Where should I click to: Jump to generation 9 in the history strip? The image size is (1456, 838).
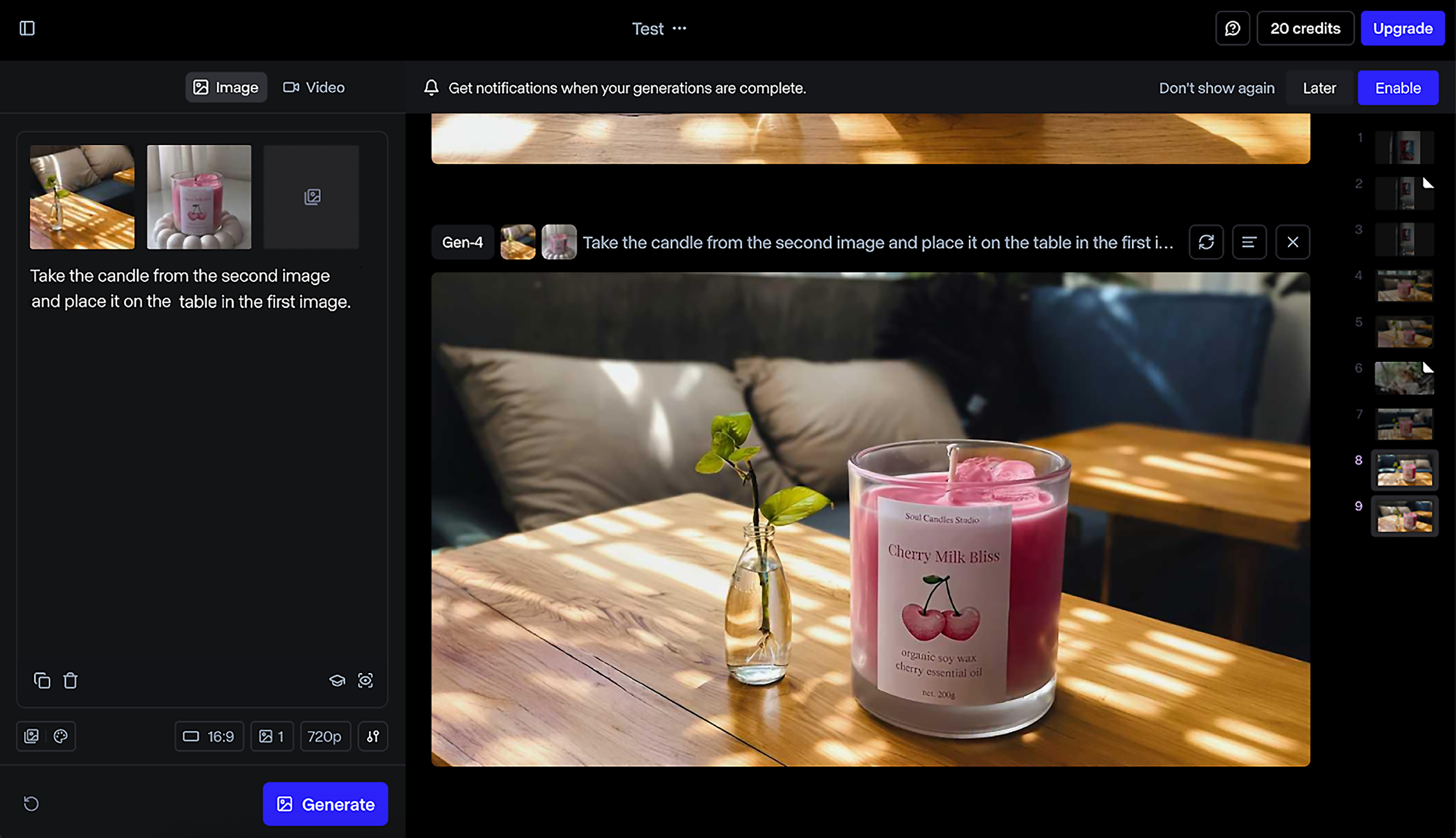point(1404,516)
